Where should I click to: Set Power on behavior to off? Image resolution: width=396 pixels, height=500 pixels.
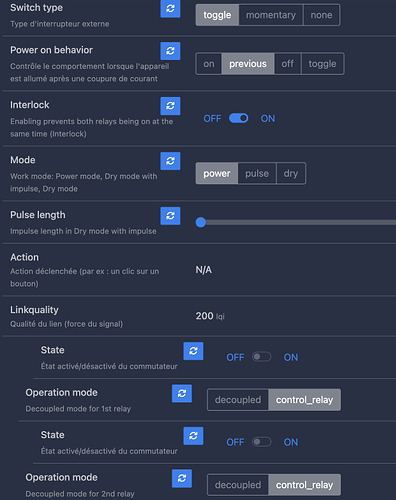(288, 64)
